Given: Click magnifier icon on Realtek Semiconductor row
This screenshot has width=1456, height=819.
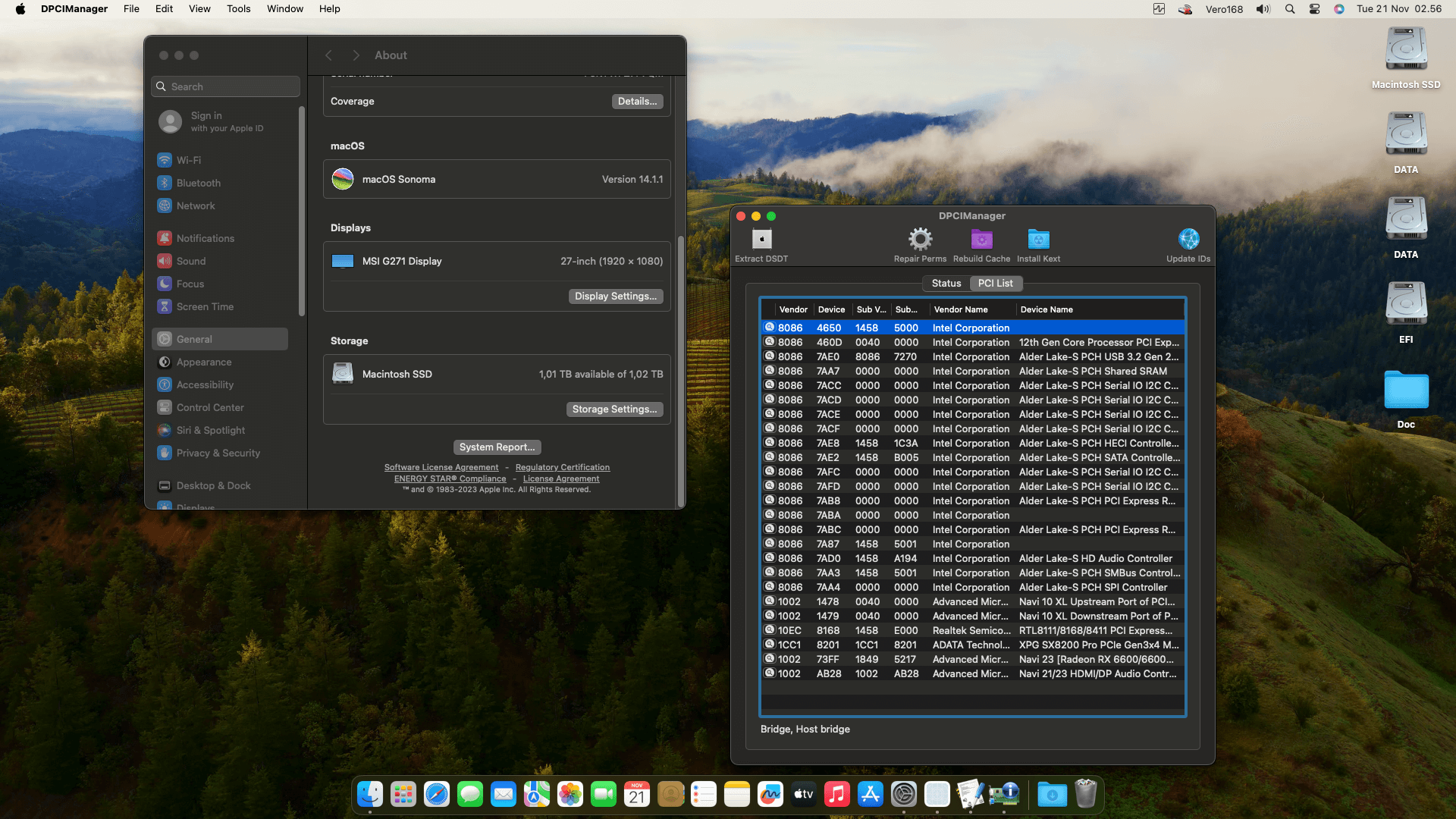Looking at the screenshot, I should coord(770,630).
